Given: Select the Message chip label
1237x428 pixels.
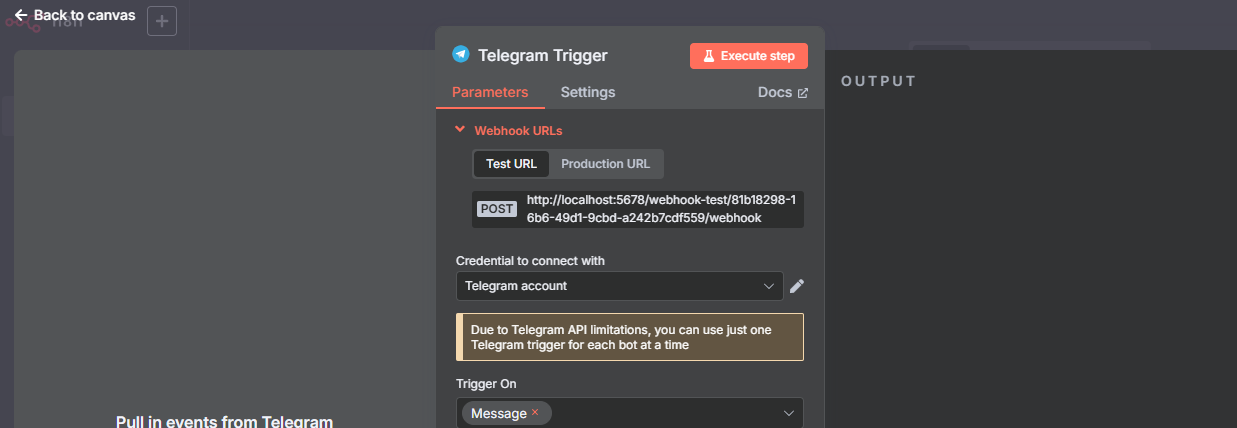Looking at the screenshot, I should (498, 413).
